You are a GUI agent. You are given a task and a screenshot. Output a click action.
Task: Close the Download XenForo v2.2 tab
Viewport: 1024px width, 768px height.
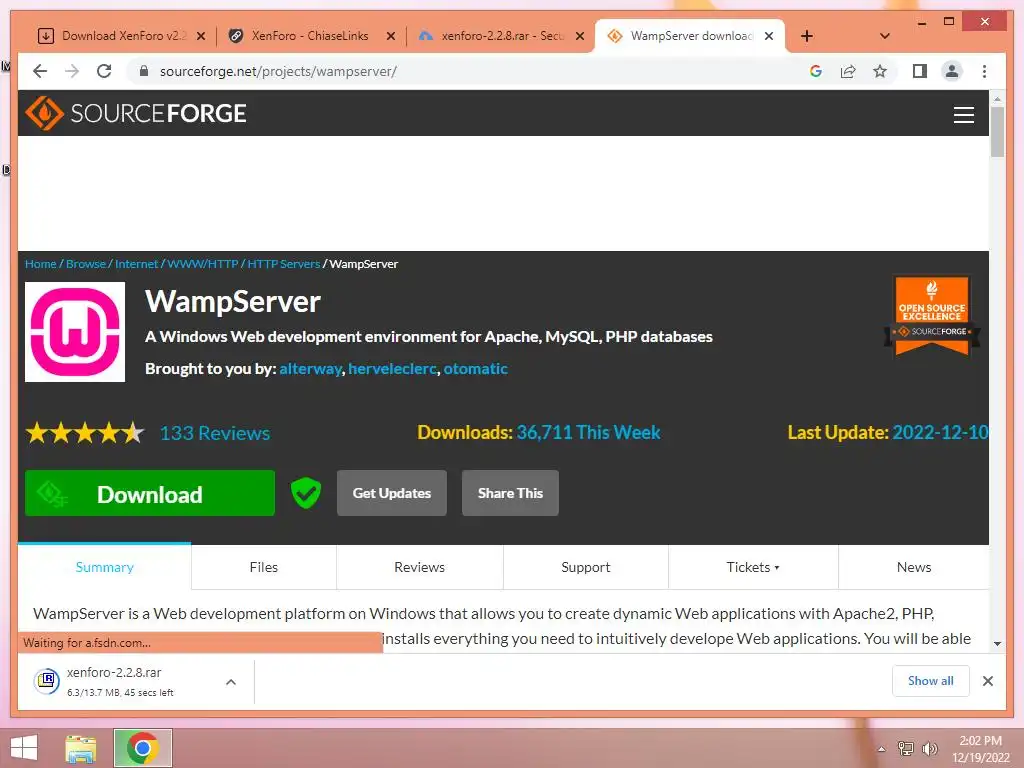[x=201, y=36]
